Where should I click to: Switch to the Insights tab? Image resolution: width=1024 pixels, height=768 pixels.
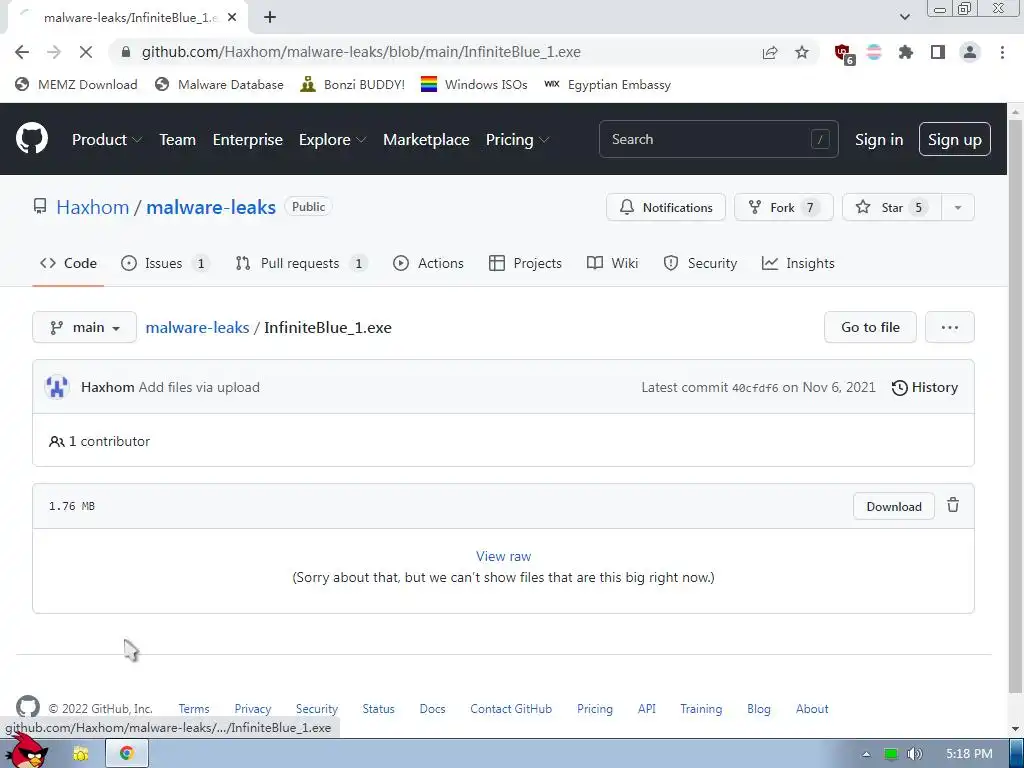798,263
